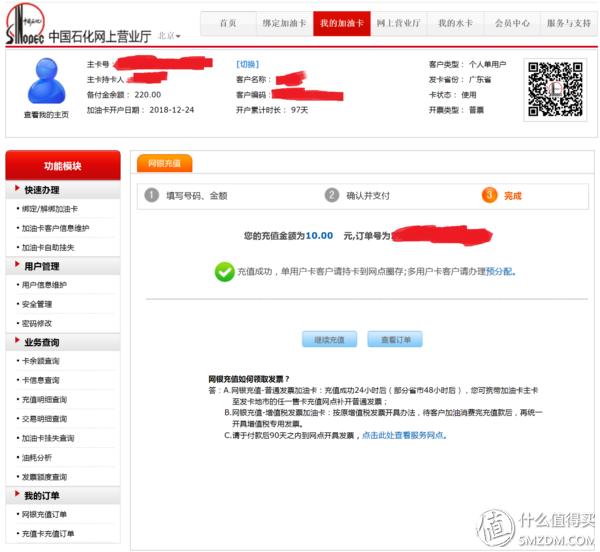
Task: Click the 查看订单 button
Action: coord(395,339)
